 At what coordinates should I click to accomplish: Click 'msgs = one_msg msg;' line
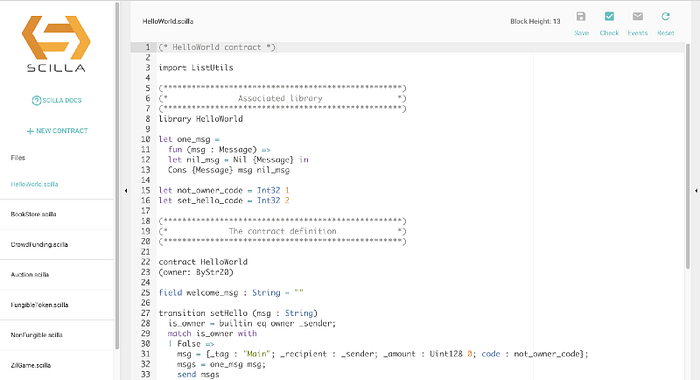click(221, 364)
